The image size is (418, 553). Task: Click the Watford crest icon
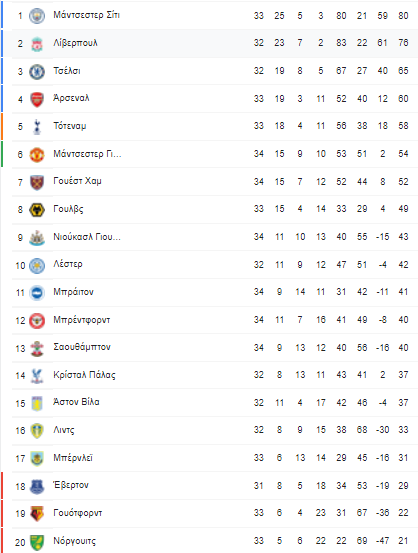pos(37,514)
